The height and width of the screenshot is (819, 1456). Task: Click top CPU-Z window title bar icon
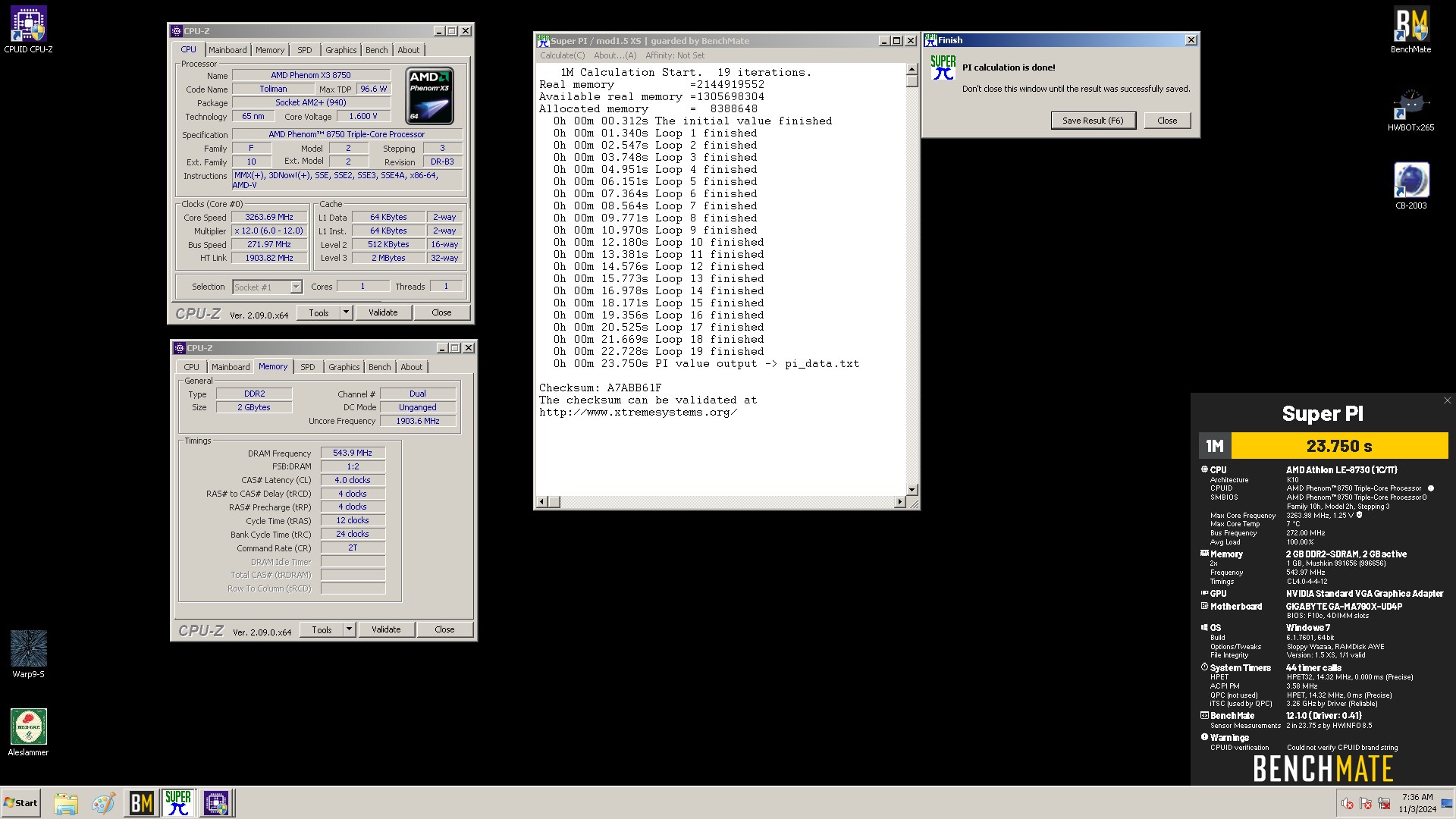pyautogui.click(x=177, y=31)
